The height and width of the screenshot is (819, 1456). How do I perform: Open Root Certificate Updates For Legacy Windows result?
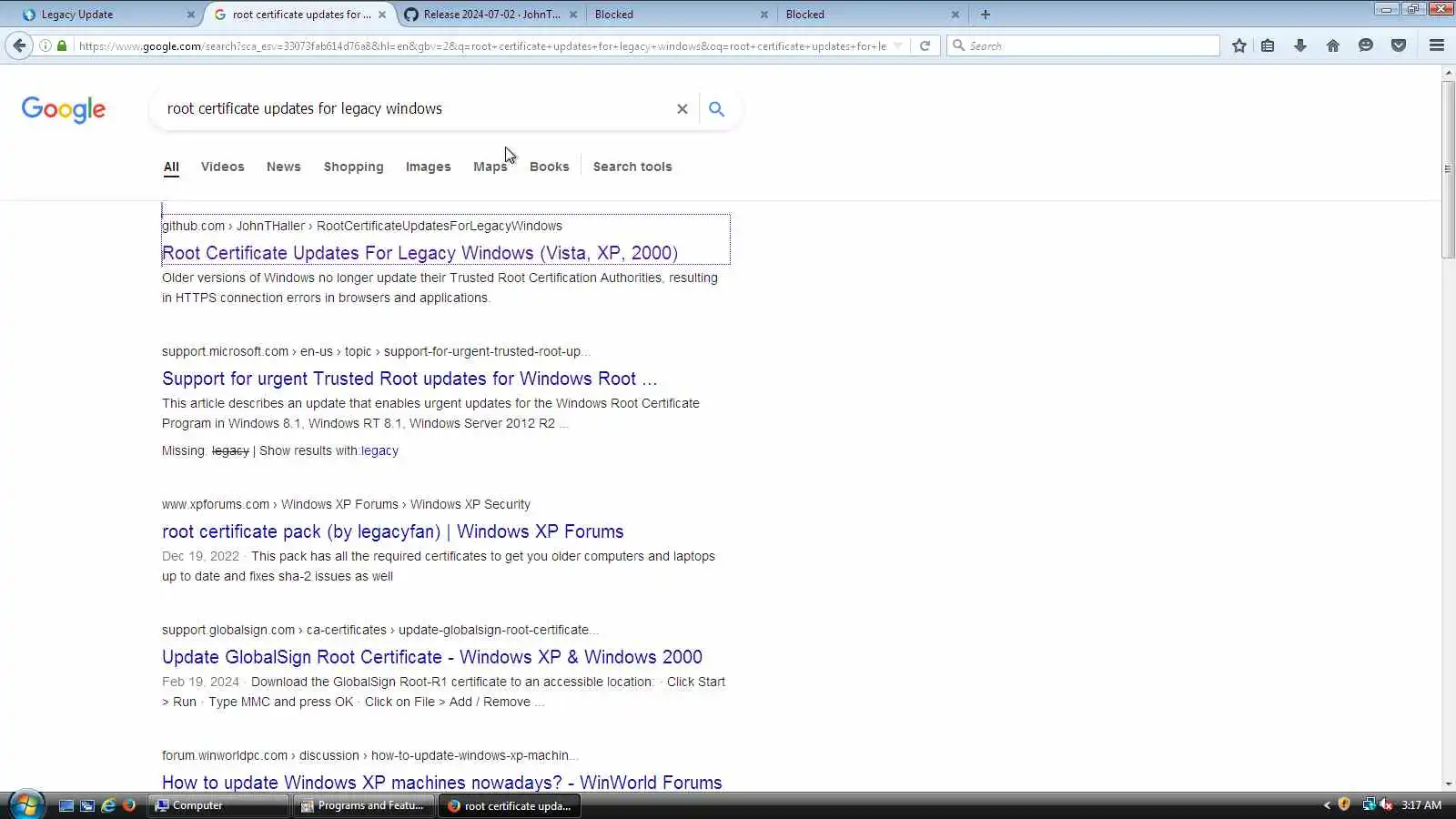[x=420, y=253]
